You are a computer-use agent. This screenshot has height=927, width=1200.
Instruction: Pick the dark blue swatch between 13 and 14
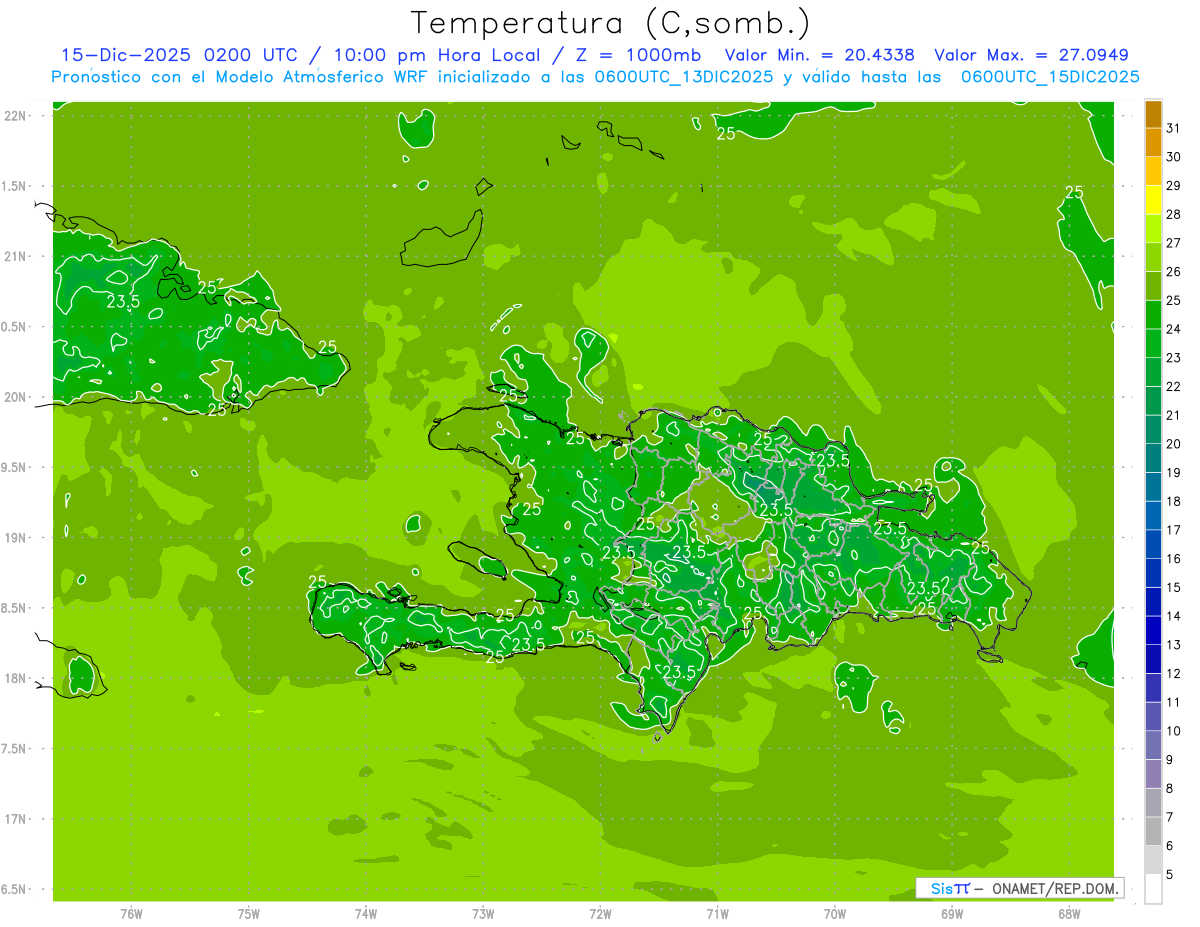1153,630
